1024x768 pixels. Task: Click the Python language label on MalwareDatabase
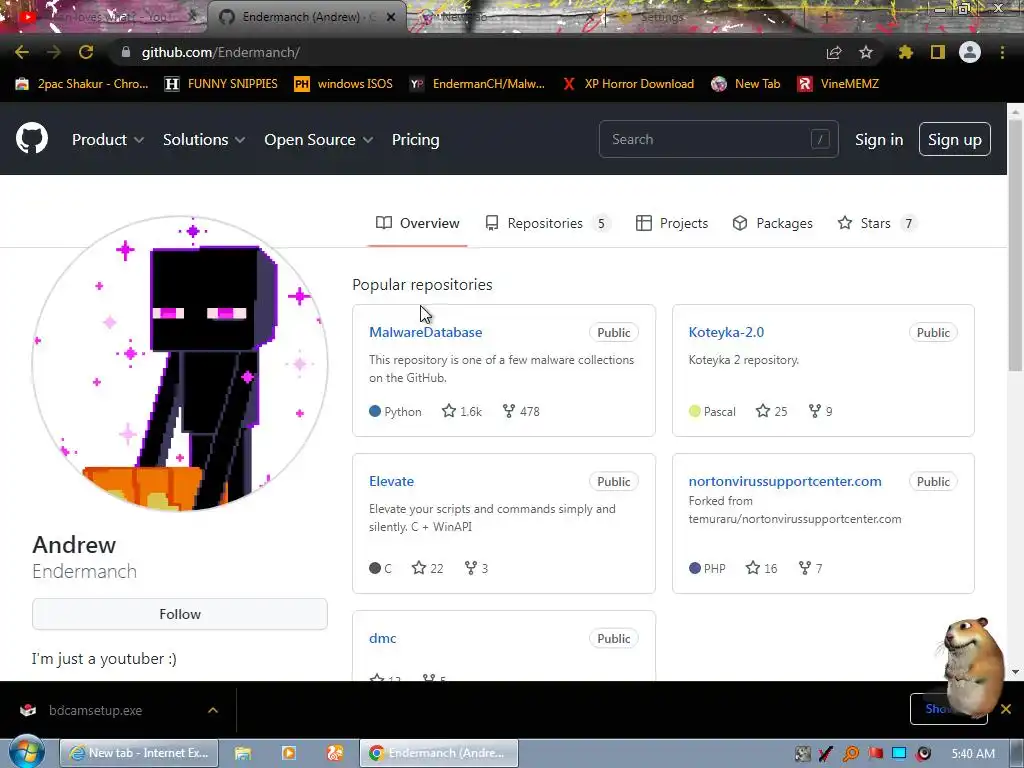pyautogui.click(x=402, y=411)
